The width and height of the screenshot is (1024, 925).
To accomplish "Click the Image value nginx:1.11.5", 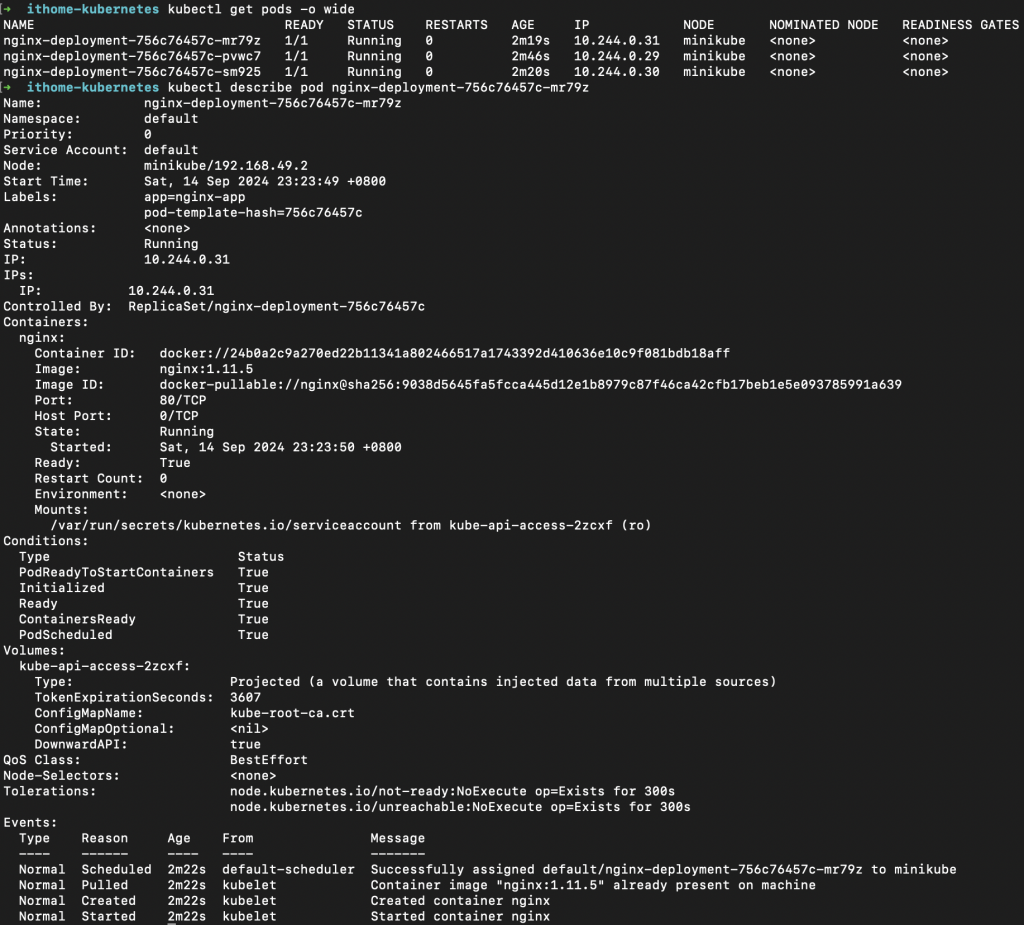I will click(x=206, y=369).
